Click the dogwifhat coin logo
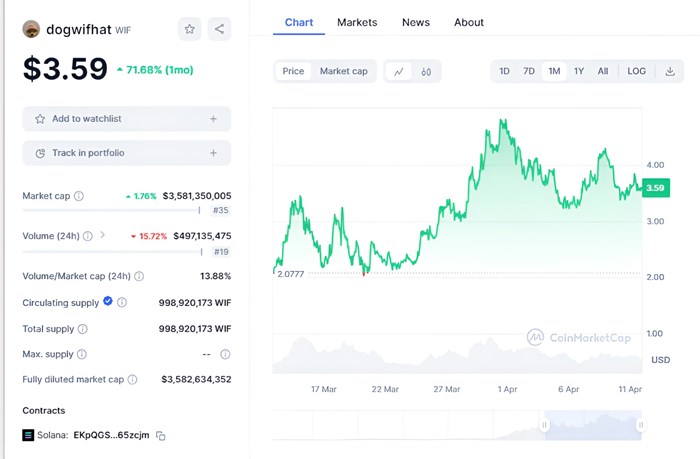Screen dimensions: 700x459 pyautogui.click(x=31, y=29)
